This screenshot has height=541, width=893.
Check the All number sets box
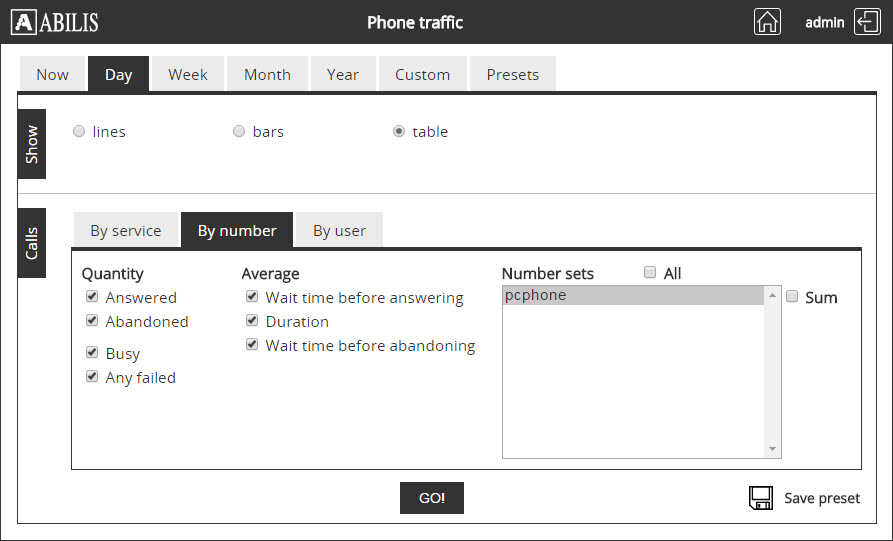(650, 273)
